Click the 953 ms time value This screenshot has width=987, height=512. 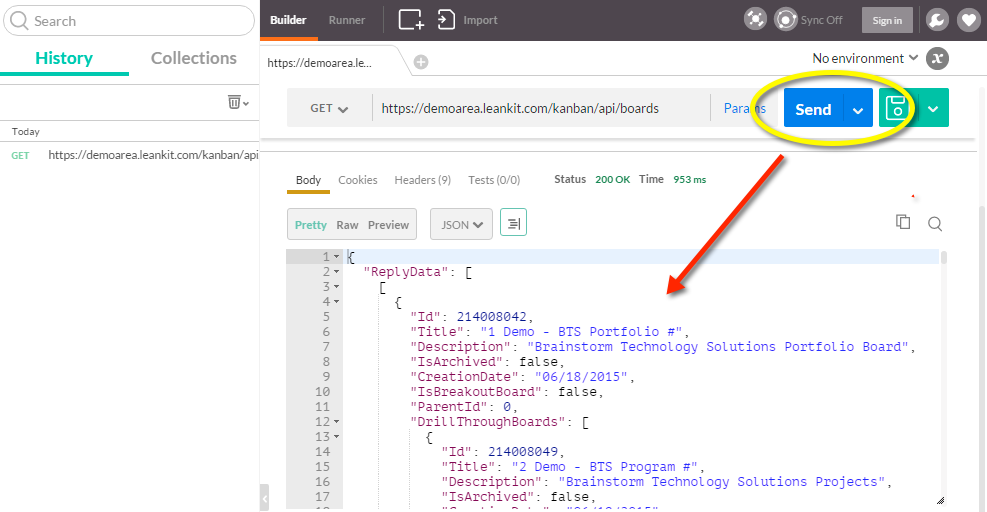pos(690,179)
